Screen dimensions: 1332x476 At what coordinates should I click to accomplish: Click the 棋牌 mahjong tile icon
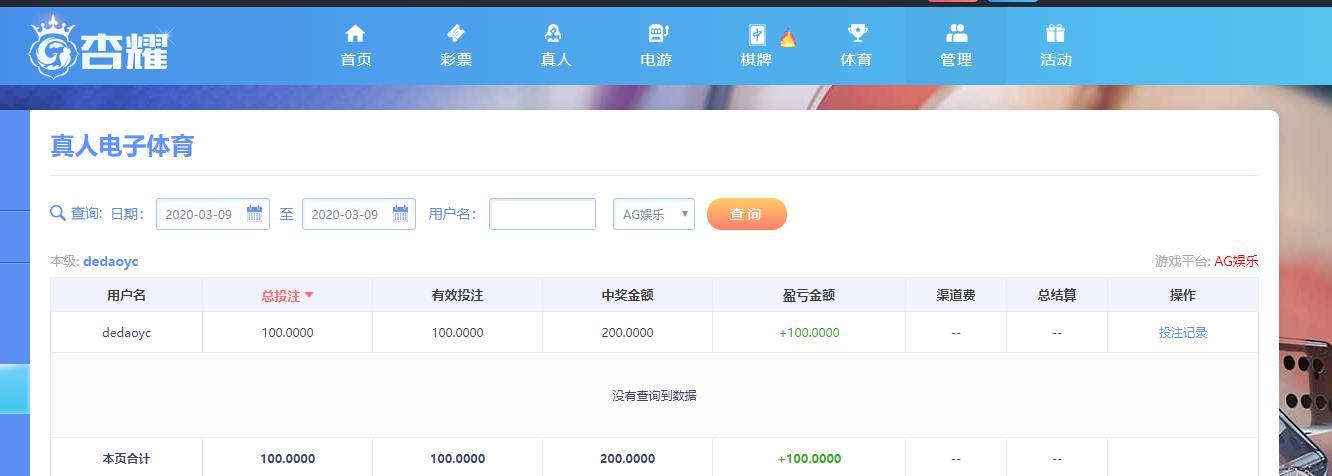(x=757, y=35)
